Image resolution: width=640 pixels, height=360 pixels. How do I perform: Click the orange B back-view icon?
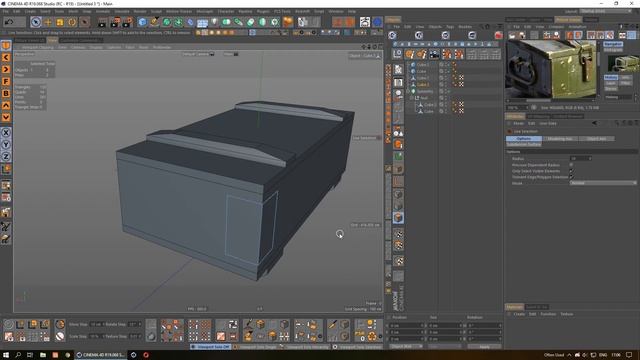[x=6, y=93]
